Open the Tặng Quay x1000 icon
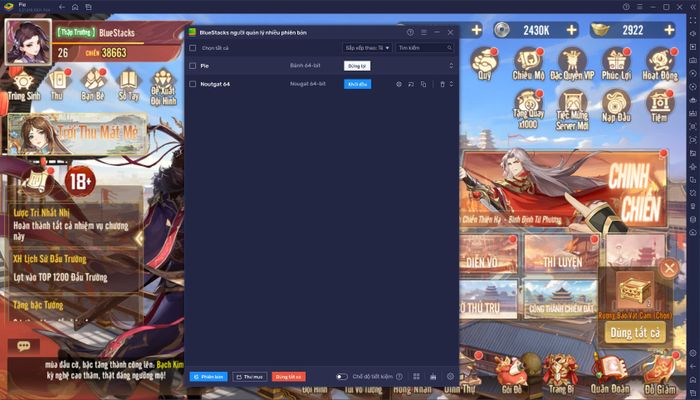This screenshot has height=400, width=700. click(528, 109)
